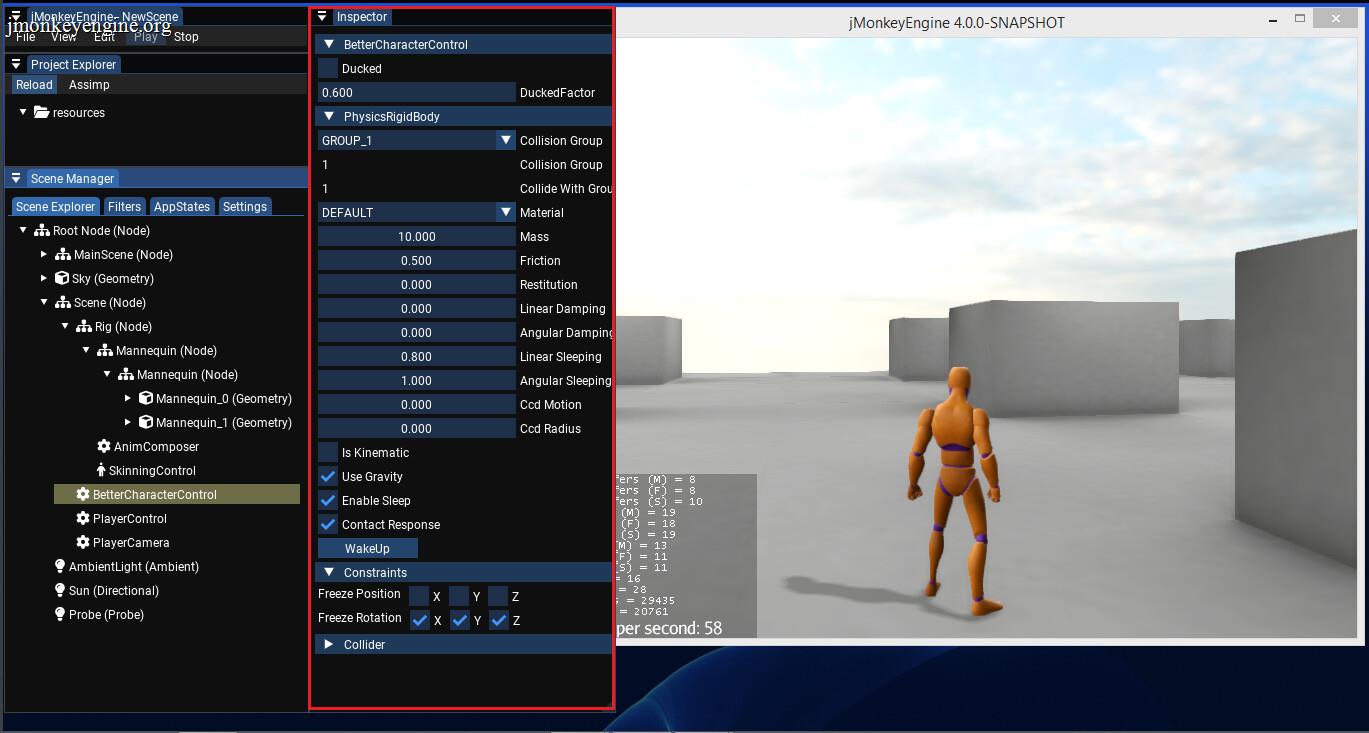Click the Sky geometry cube icon
Viewport: 1369px width, 733px height.
click(61, 278)
